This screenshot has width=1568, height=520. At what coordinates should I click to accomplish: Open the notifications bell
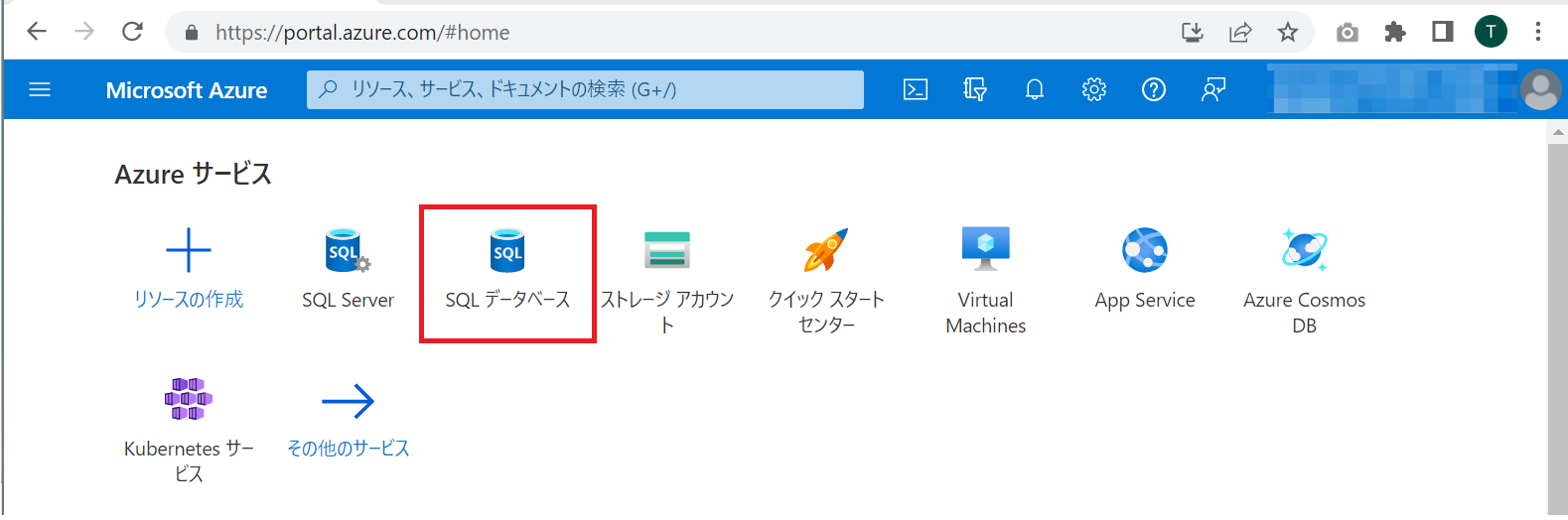click(x=1035, y=90)
